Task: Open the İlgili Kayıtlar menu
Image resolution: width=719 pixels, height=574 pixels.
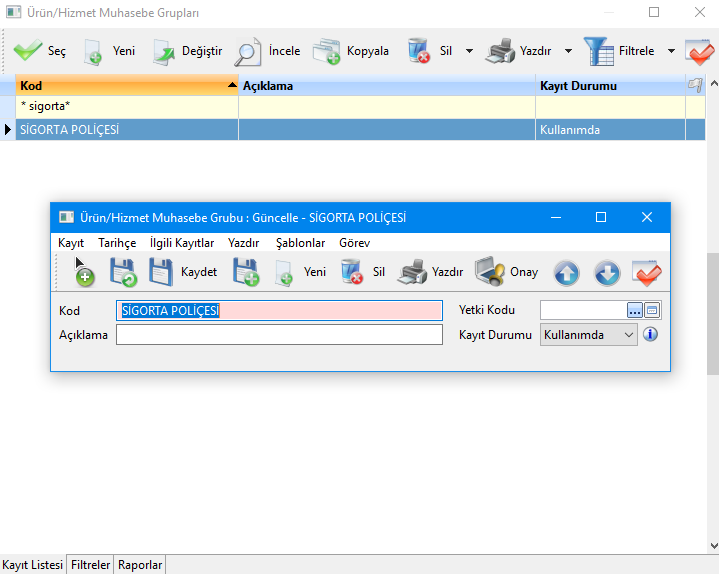Action: click(x=181, y=243)
